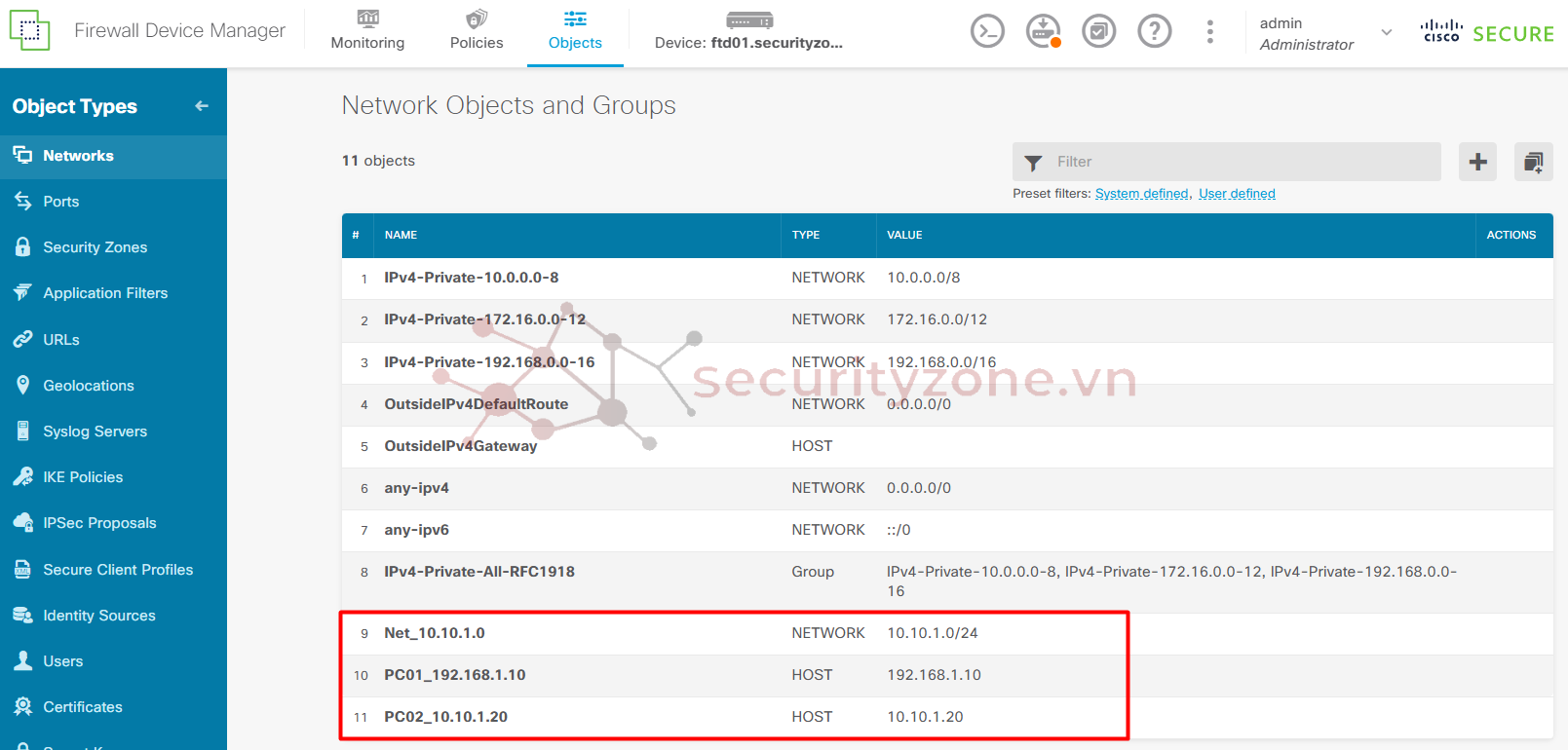Click the Identity Sources icon
This screenshot has height=750, width=1568.
(22, 615)
